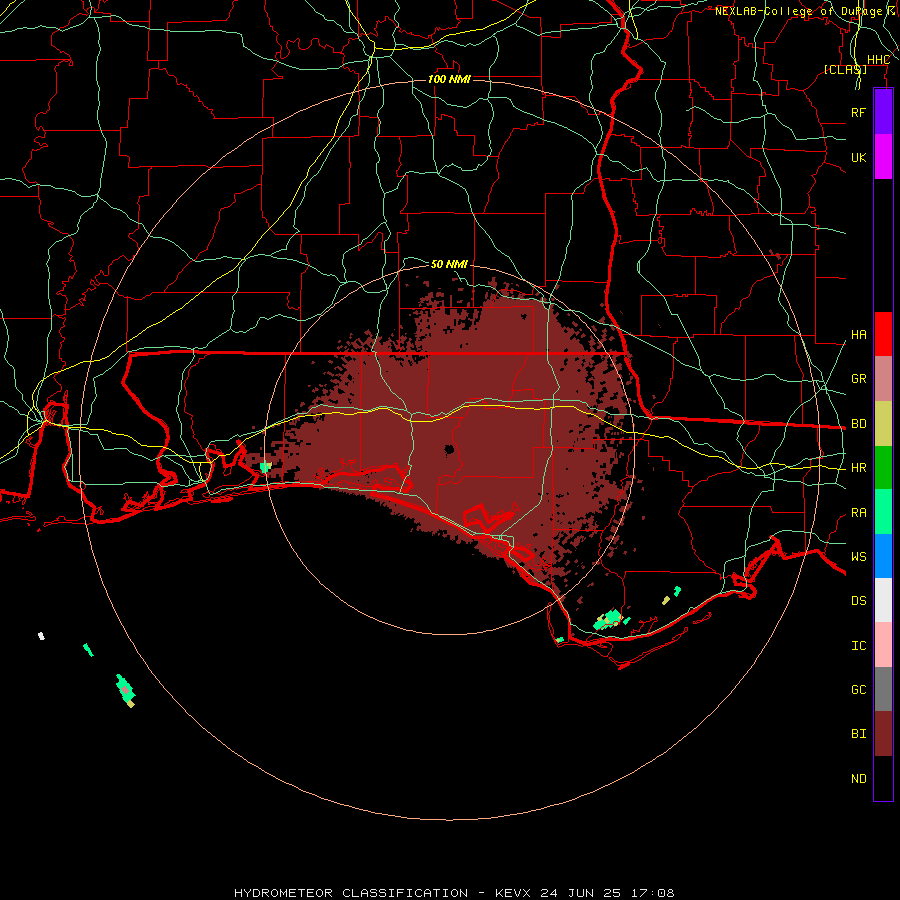
Task: Click the black radar site hole in echo
Action: (x=449, y=449)
